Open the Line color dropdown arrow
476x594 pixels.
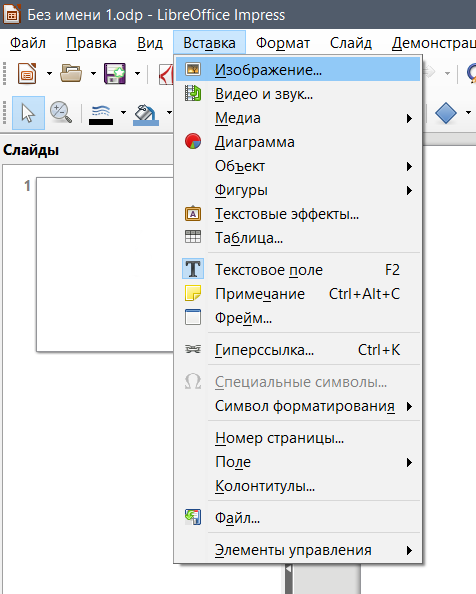[x=123, y=113]
